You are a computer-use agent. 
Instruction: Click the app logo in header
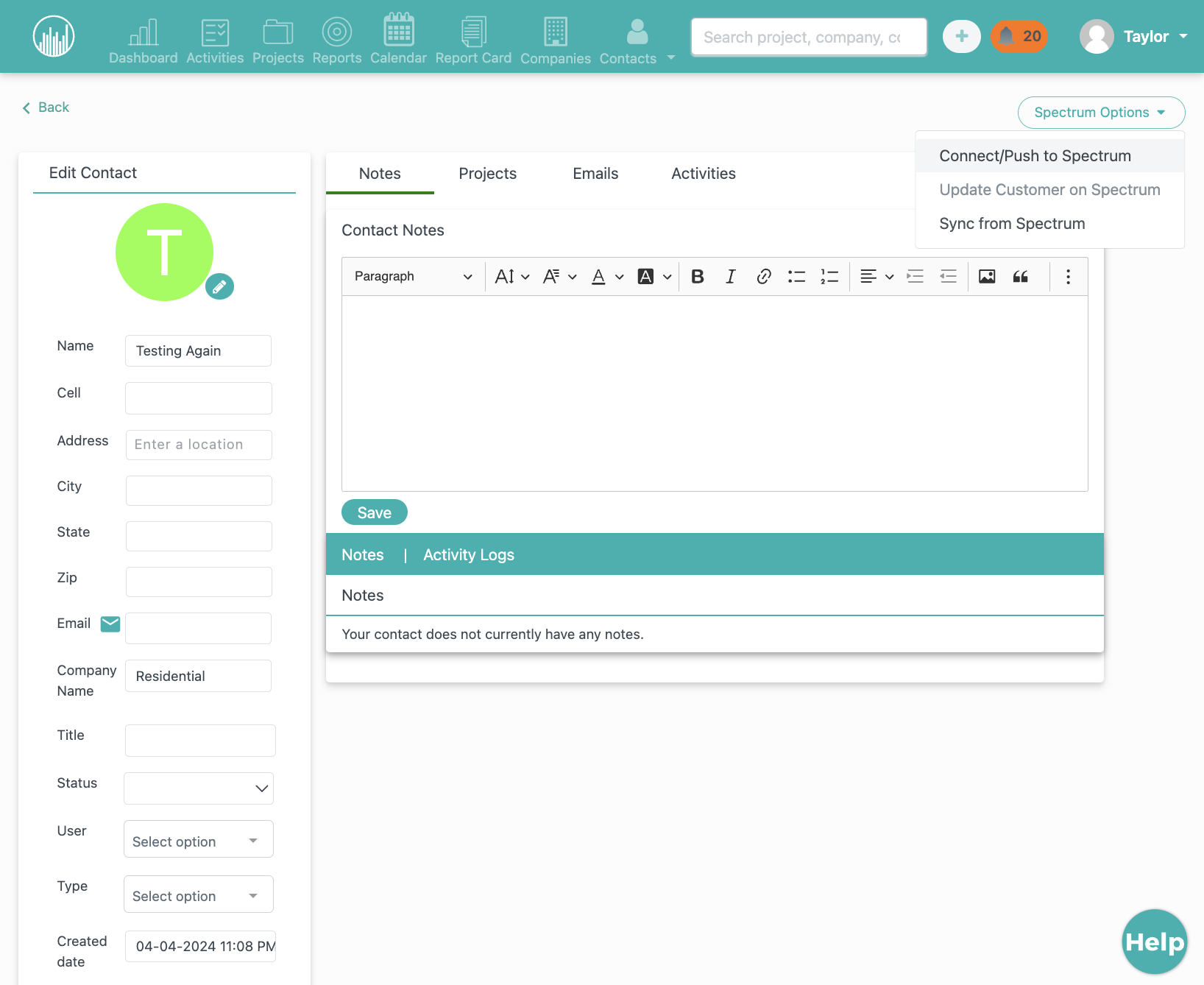(54, 36)
